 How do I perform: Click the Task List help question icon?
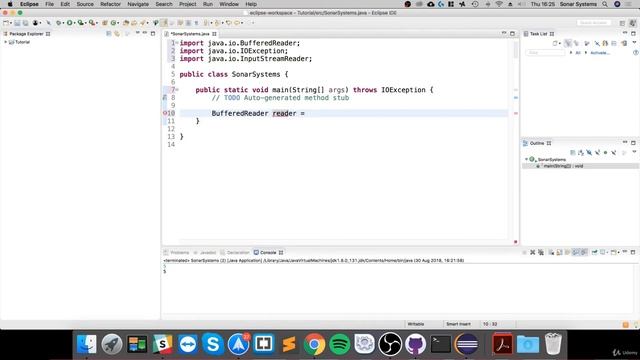(636, 53)
